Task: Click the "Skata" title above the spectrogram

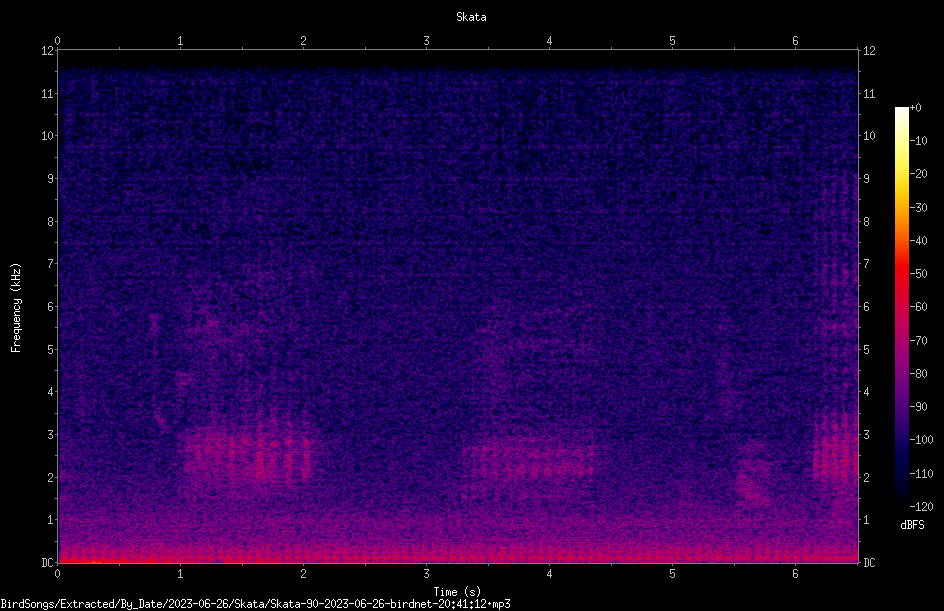Action: click(x=471, y=17)
